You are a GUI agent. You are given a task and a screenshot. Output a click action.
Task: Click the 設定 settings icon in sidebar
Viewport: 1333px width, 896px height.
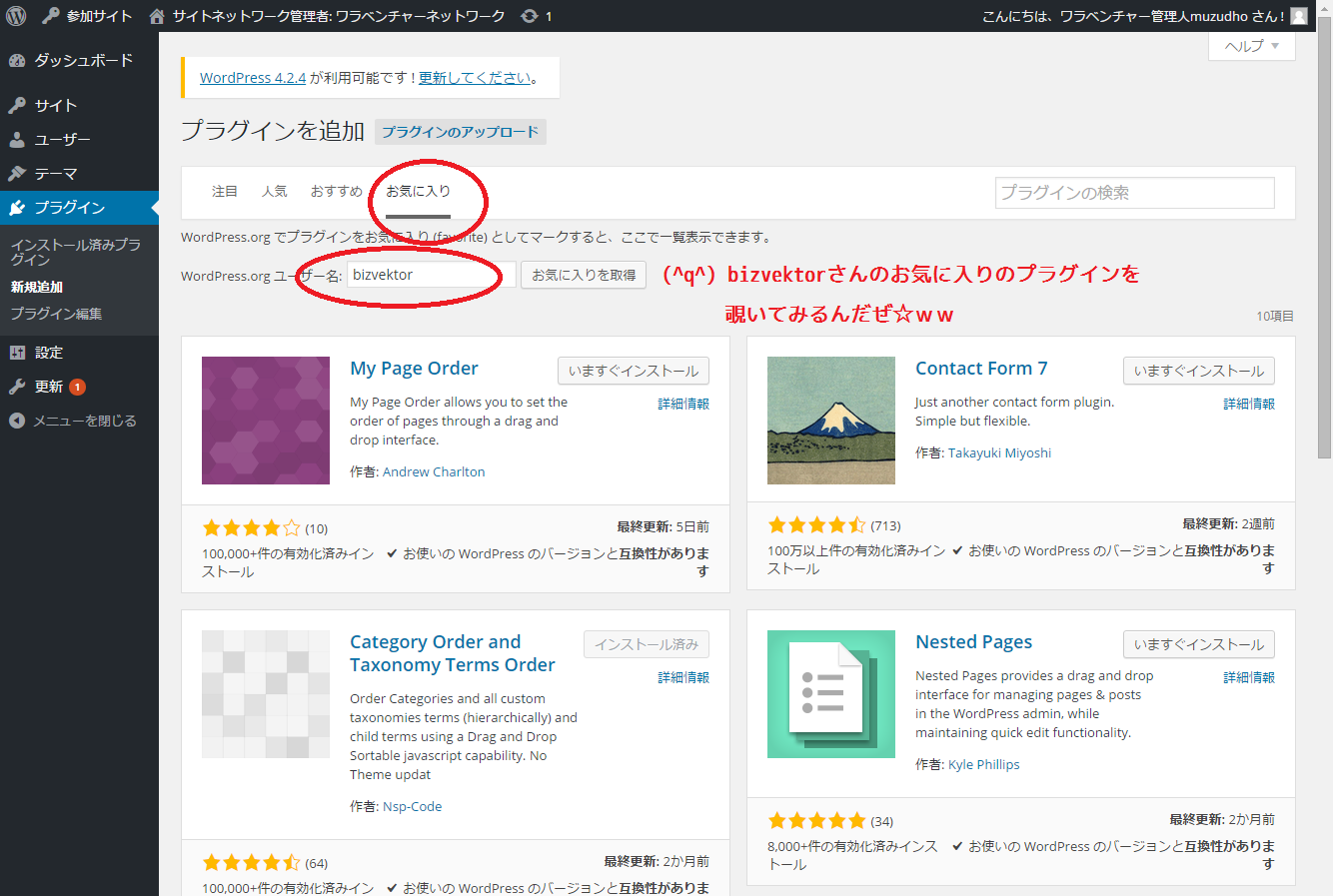17,353
